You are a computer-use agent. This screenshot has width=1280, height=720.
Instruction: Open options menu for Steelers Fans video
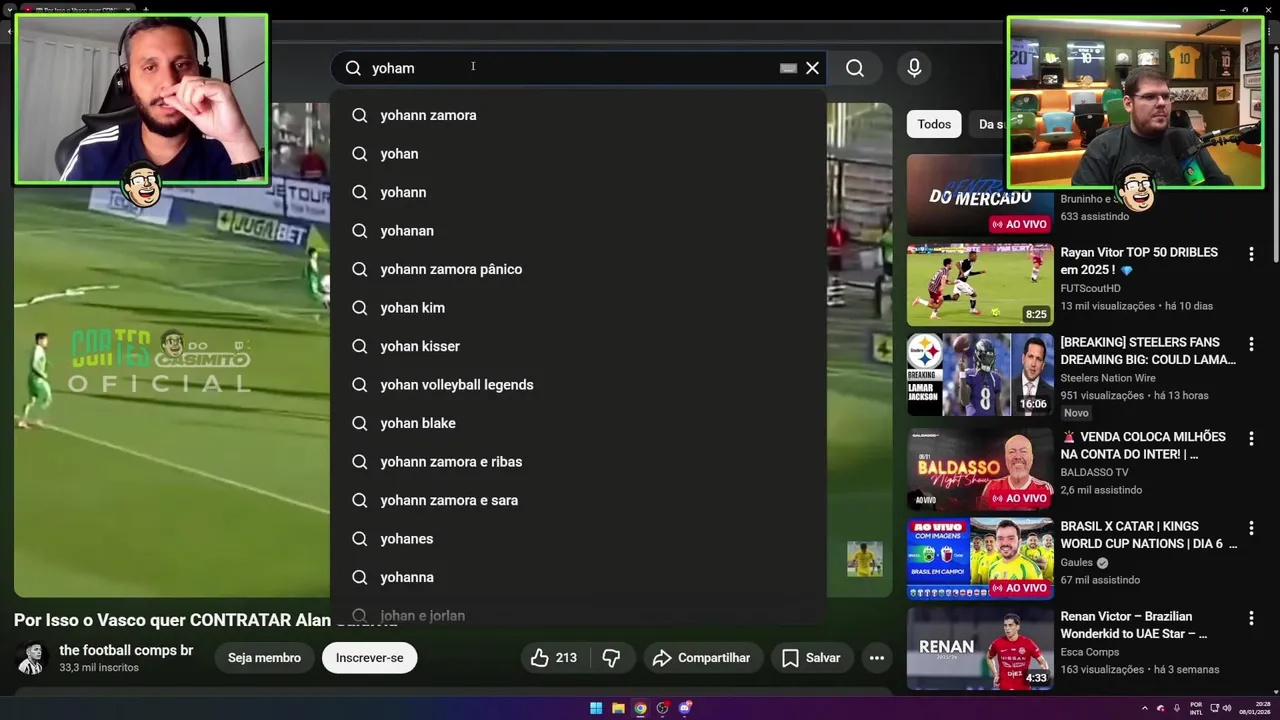point(1251,344)
